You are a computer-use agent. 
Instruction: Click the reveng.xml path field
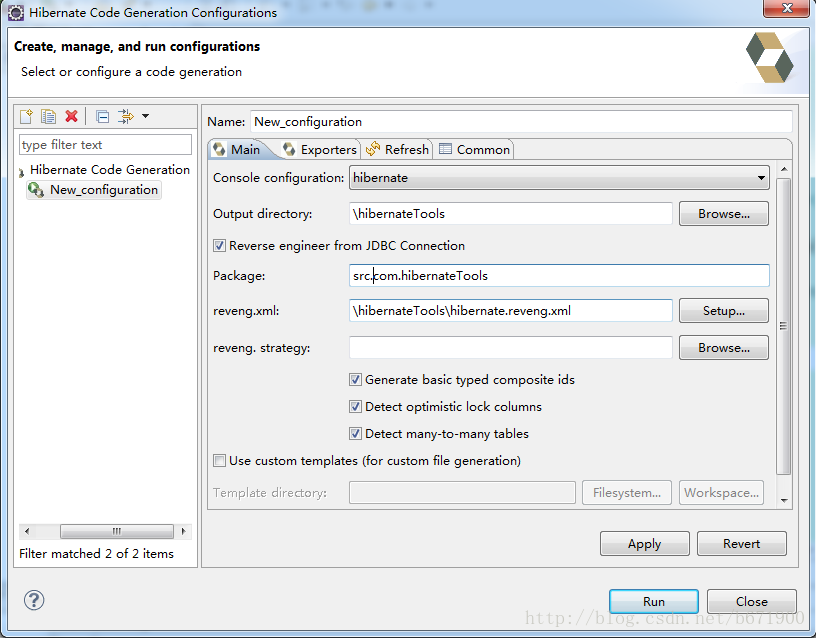[x=511, y=311]
